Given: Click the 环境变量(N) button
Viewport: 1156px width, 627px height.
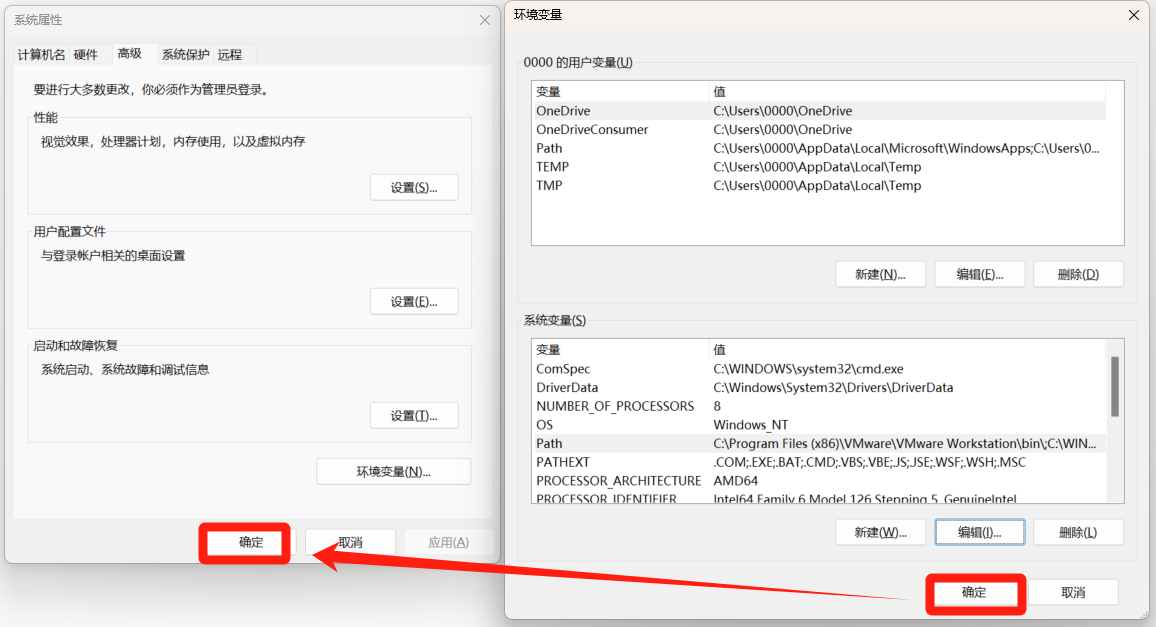Looking at the screenshot, I should tap(393, 472).
